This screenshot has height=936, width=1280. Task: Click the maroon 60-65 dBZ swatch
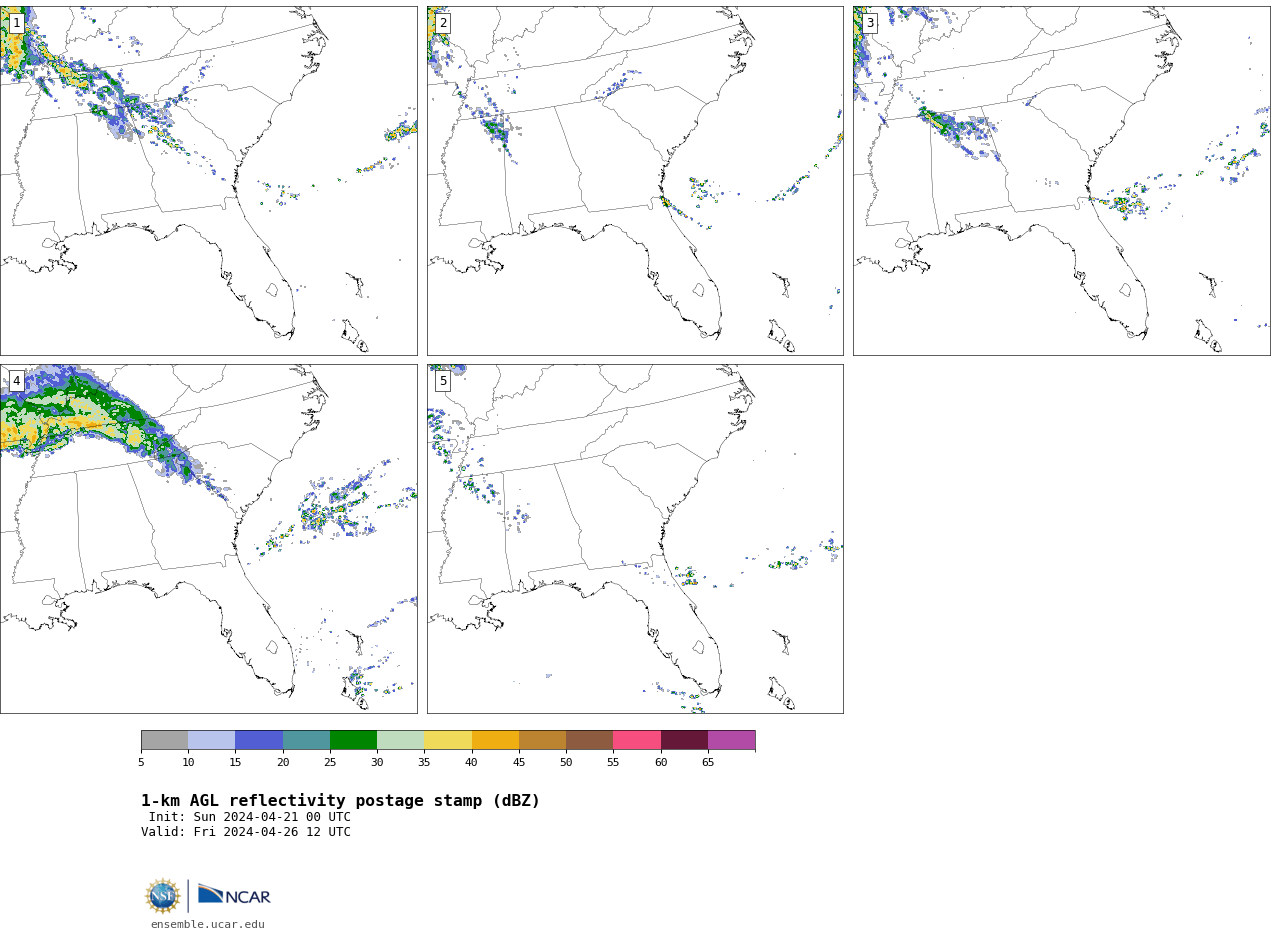[x=684, y=740]
